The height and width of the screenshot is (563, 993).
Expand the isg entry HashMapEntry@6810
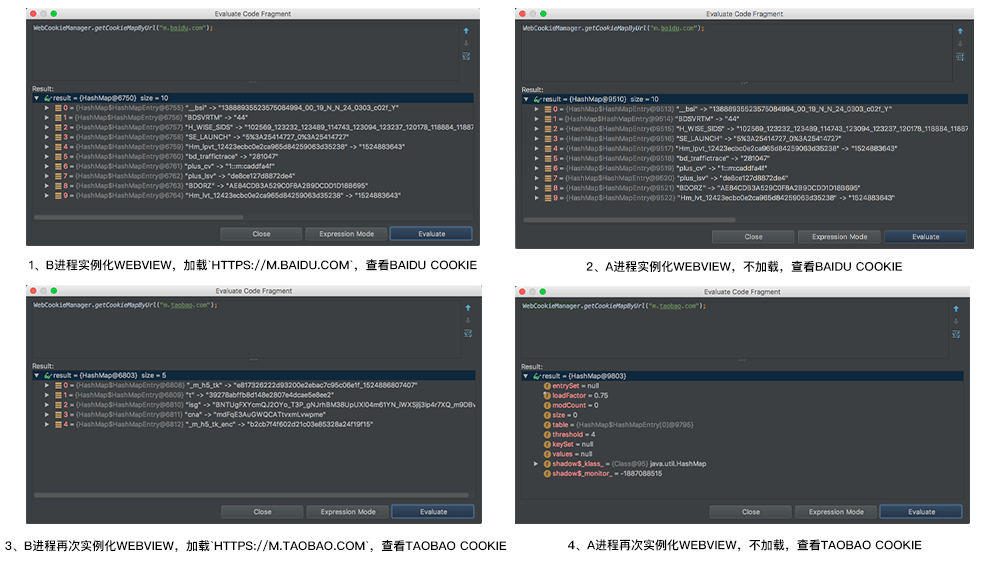pos(47,405)
